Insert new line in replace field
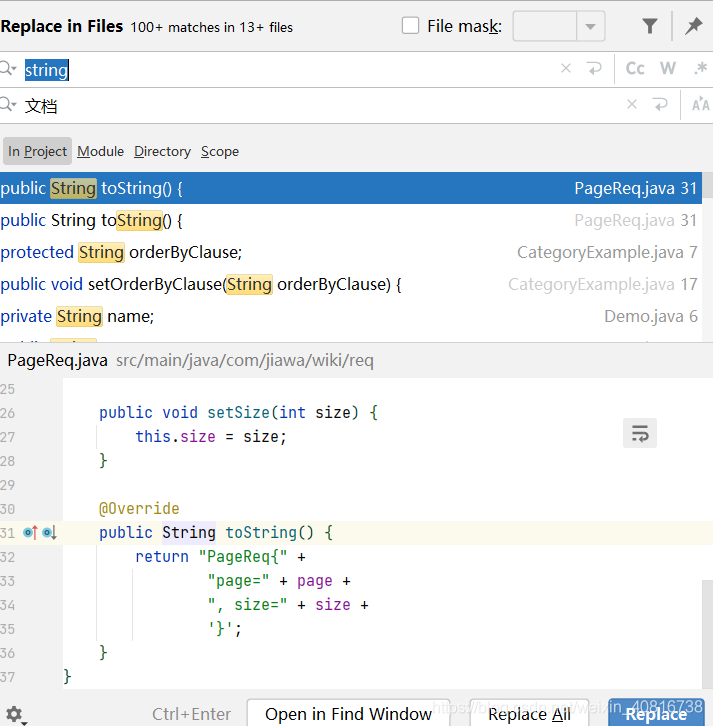Image resolution: width=713 pixels, height=726 pixels. 660,105
